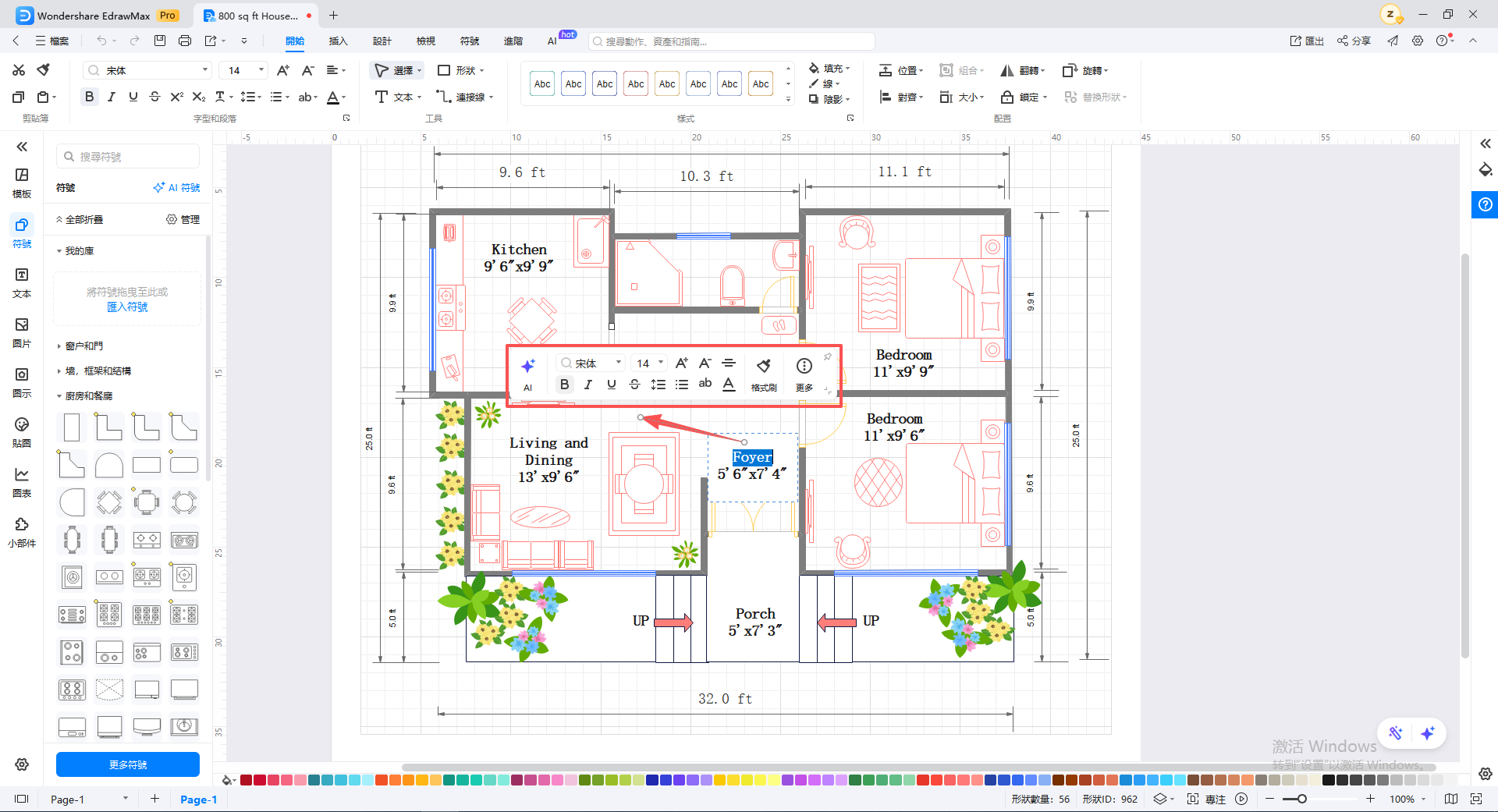Click the Undo arrow
1498x812 pixels.
(101, 41)
